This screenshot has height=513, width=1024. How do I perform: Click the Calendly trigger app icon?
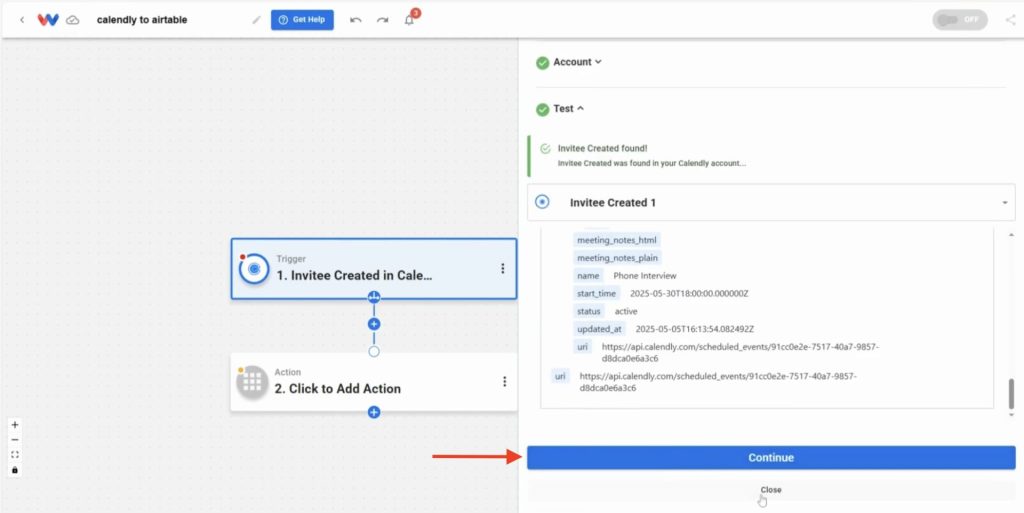(254, 268)
